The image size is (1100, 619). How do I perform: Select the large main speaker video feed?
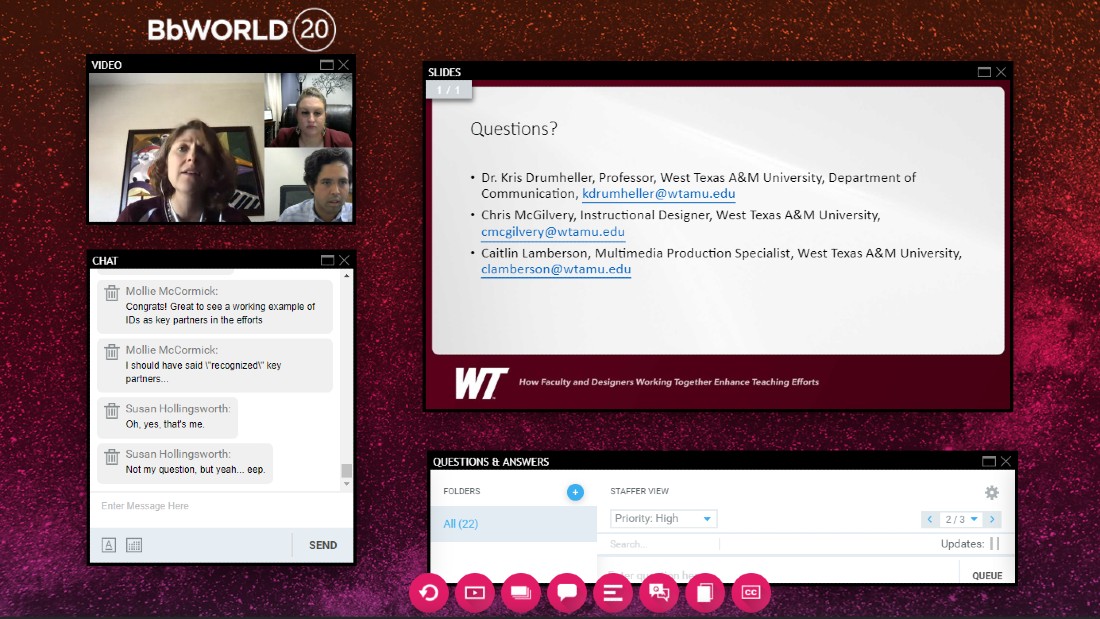[177, 147]
